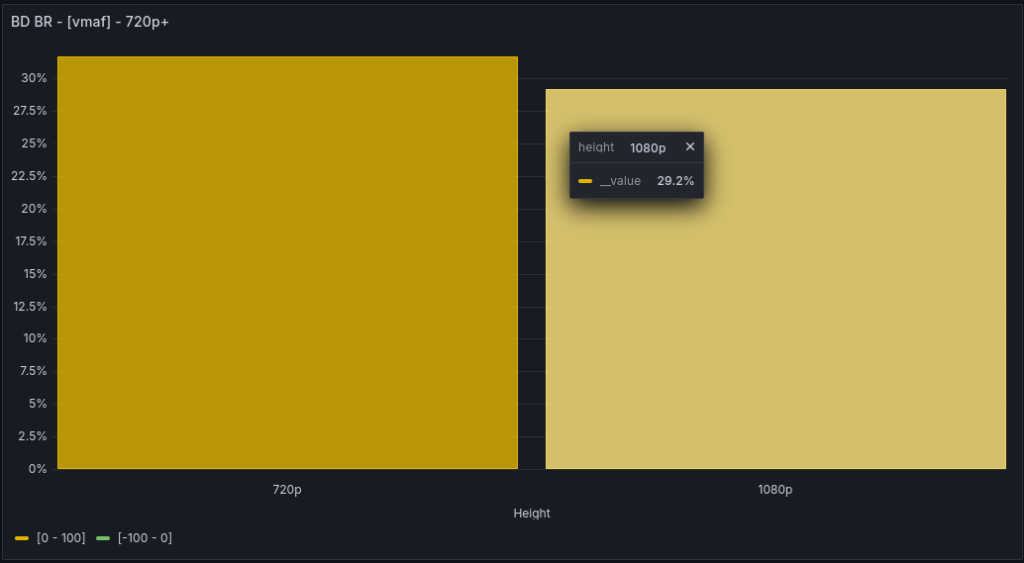The height and width of the screenshot is (563, 1024).
Task: Open the panel title 'BD BR - [vmaf] - 720p+' menu
Action: [90, 21]
